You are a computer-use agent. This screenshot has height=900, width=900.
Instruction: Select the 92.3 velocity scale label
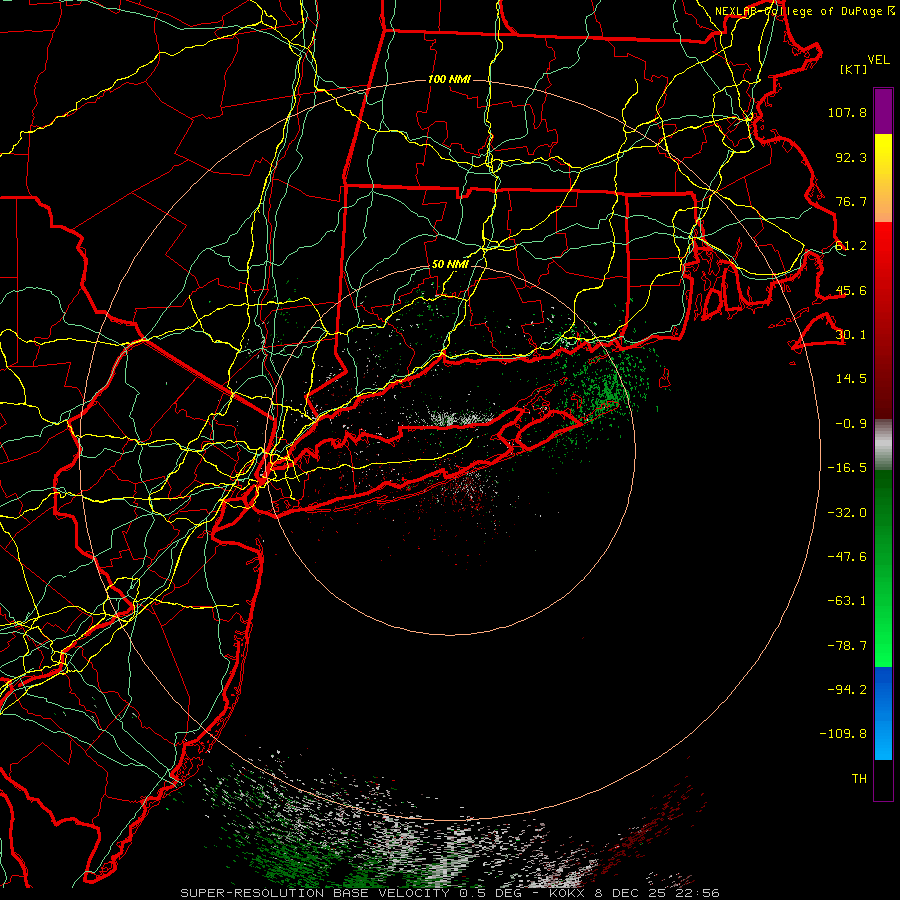click(x=851, y=157)
